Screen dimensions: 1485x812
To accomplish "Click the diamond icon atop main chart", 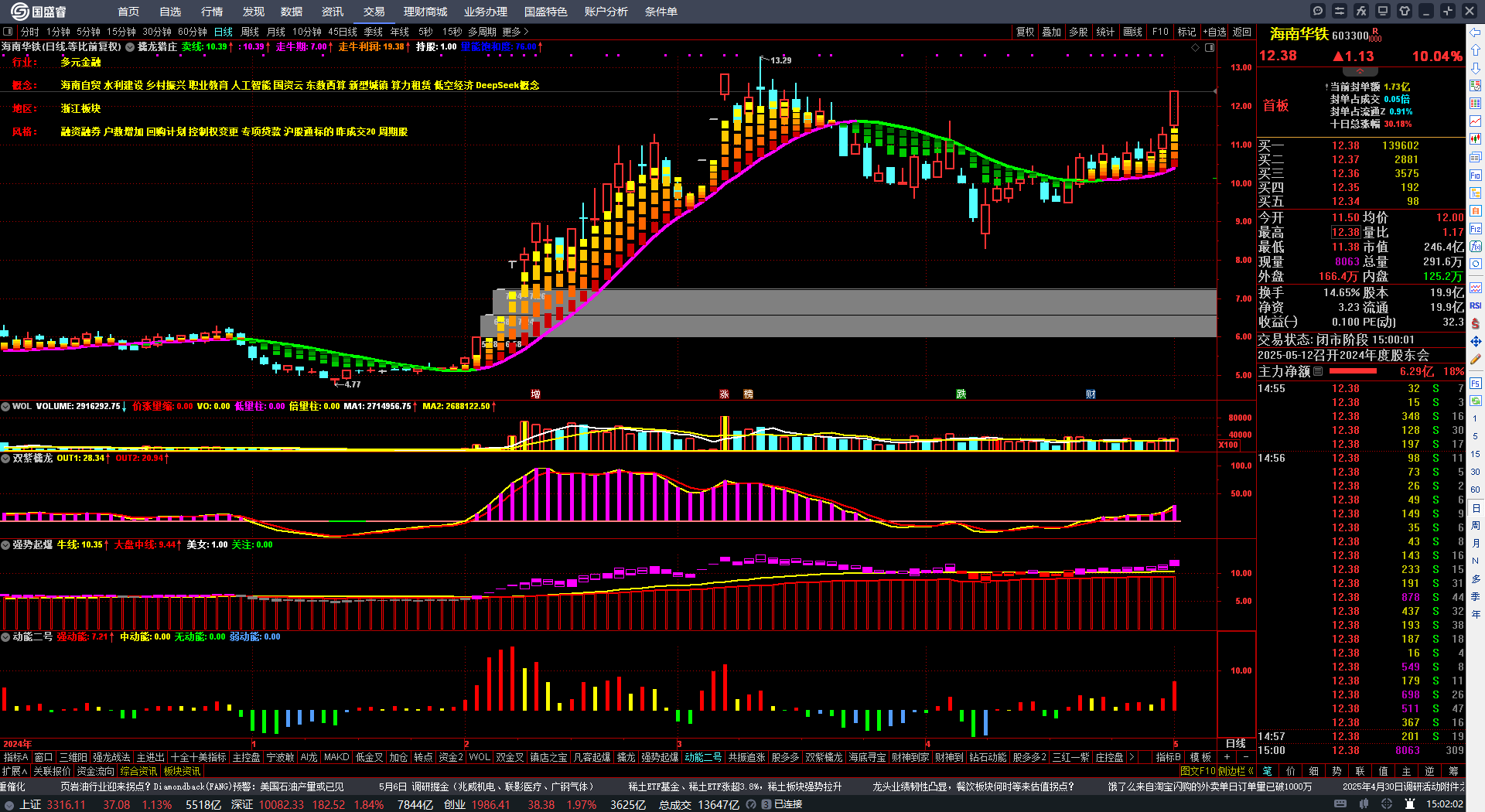I will click(1196, 47).
